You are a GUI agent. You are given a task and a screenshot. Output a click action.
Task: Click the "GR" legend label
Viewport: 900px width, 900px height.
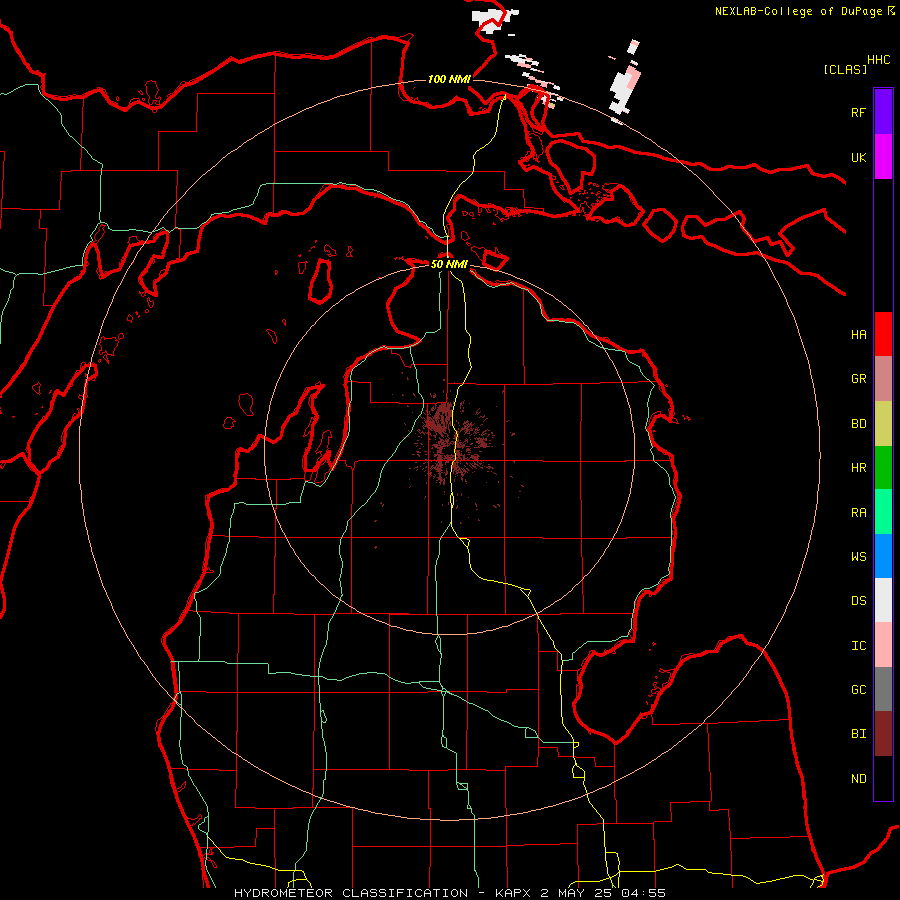(859, 379)
